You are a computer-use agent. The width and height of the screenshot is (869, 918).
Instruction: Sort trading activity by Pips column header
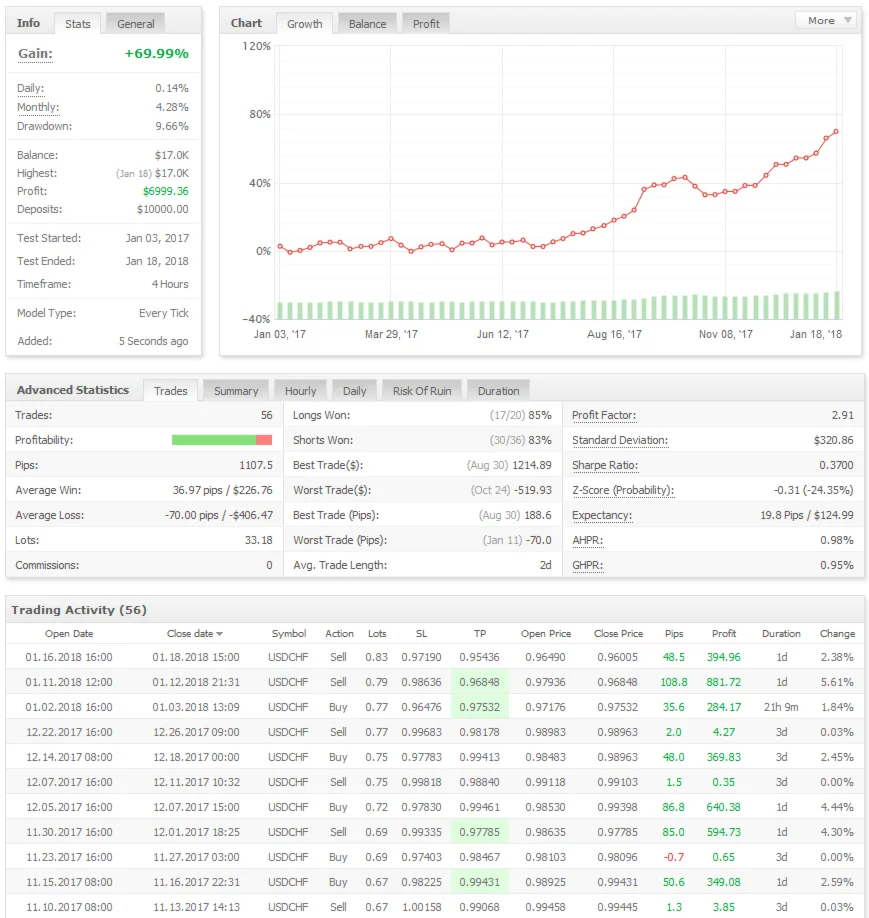point(674,634)
